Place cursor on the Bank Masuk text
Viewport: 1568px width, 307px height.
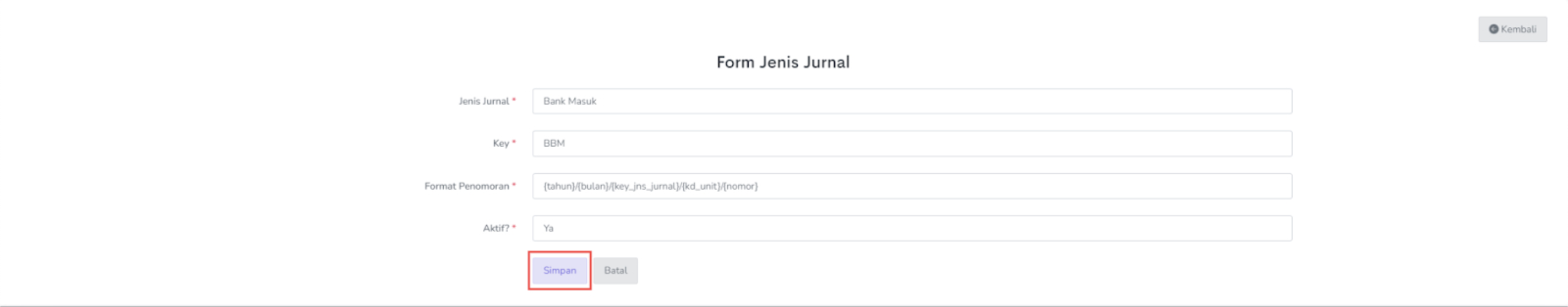coord(569,101)
